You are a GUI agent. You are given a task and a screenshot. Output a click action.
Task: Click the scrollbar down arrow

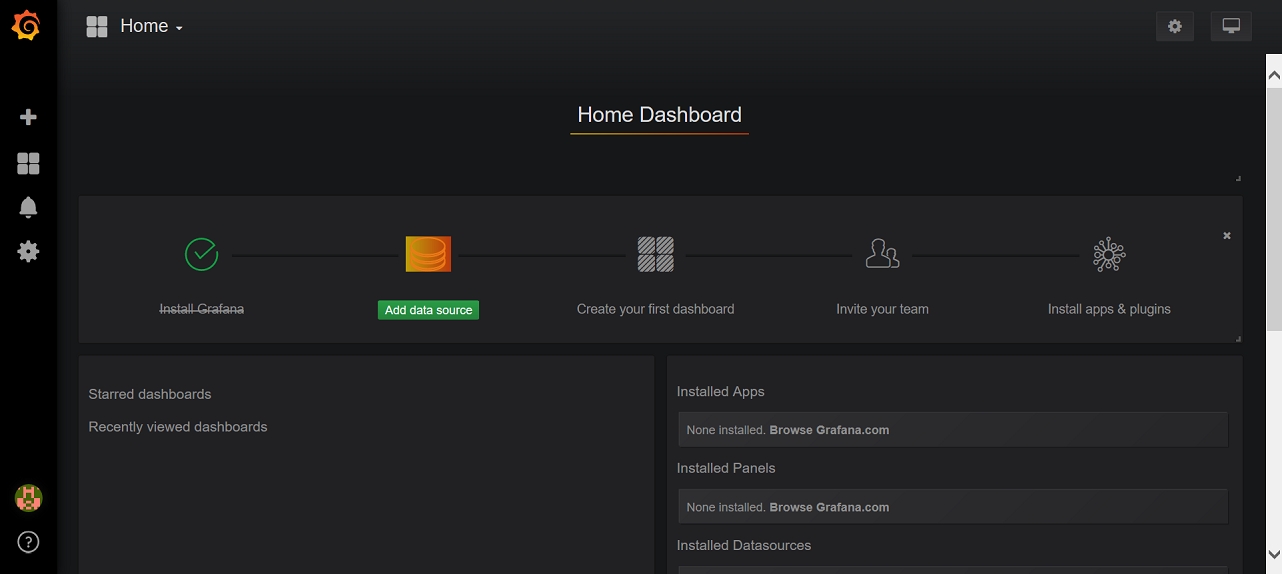(x=1274, y=553)
